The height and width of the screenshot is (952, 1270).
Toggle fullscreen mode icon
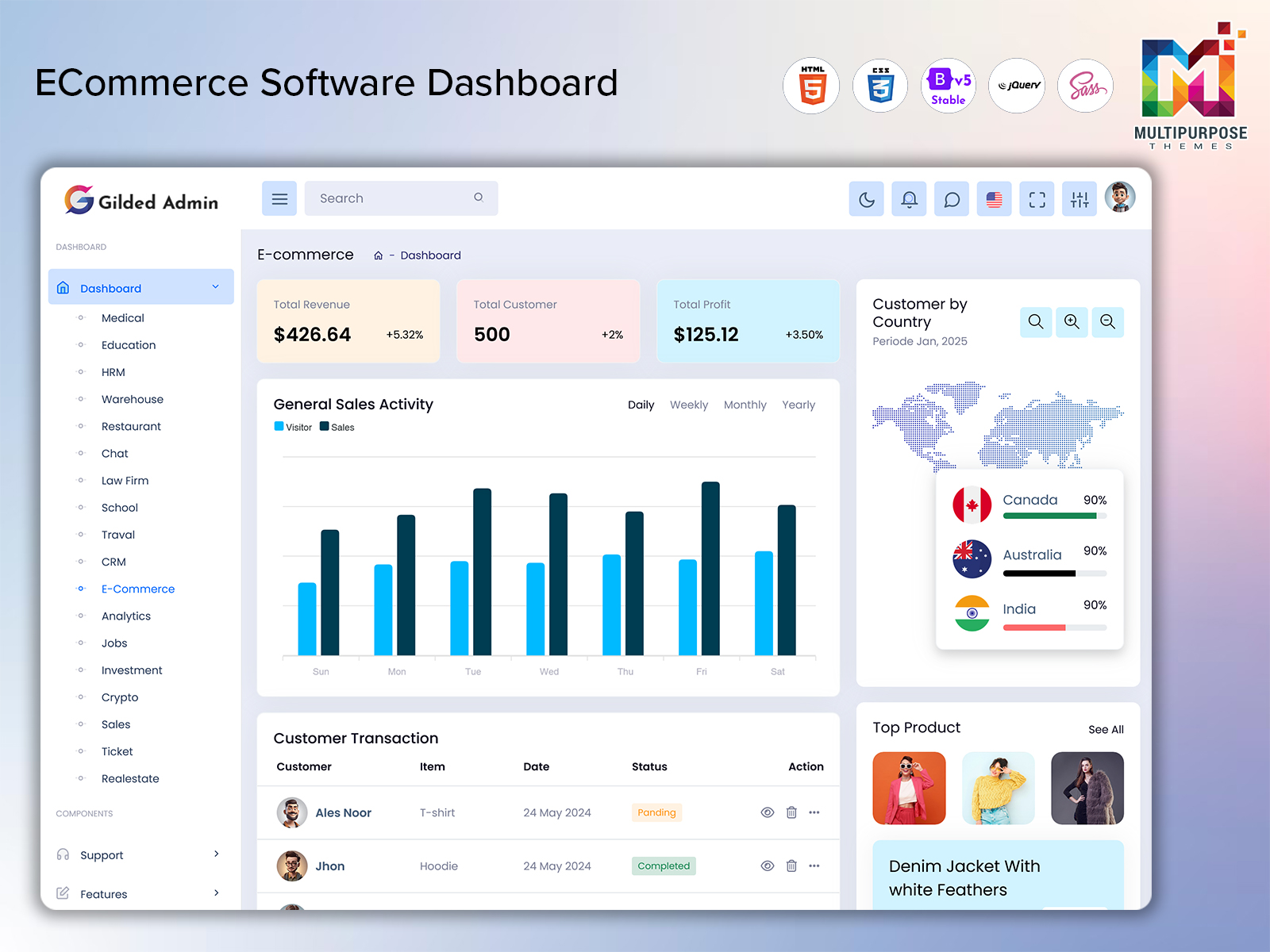coord(1037,199)
